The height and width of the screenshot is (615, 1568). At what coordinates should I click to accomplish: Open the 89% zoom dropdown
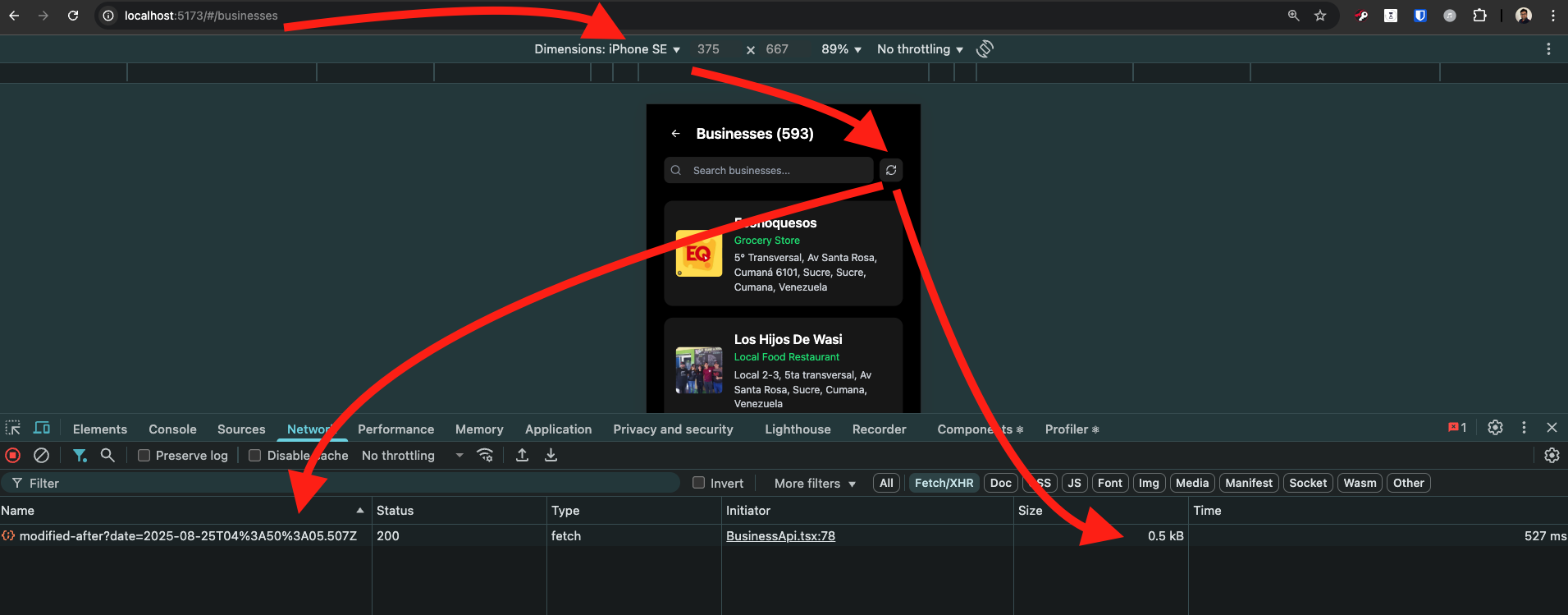coord(841,49)
